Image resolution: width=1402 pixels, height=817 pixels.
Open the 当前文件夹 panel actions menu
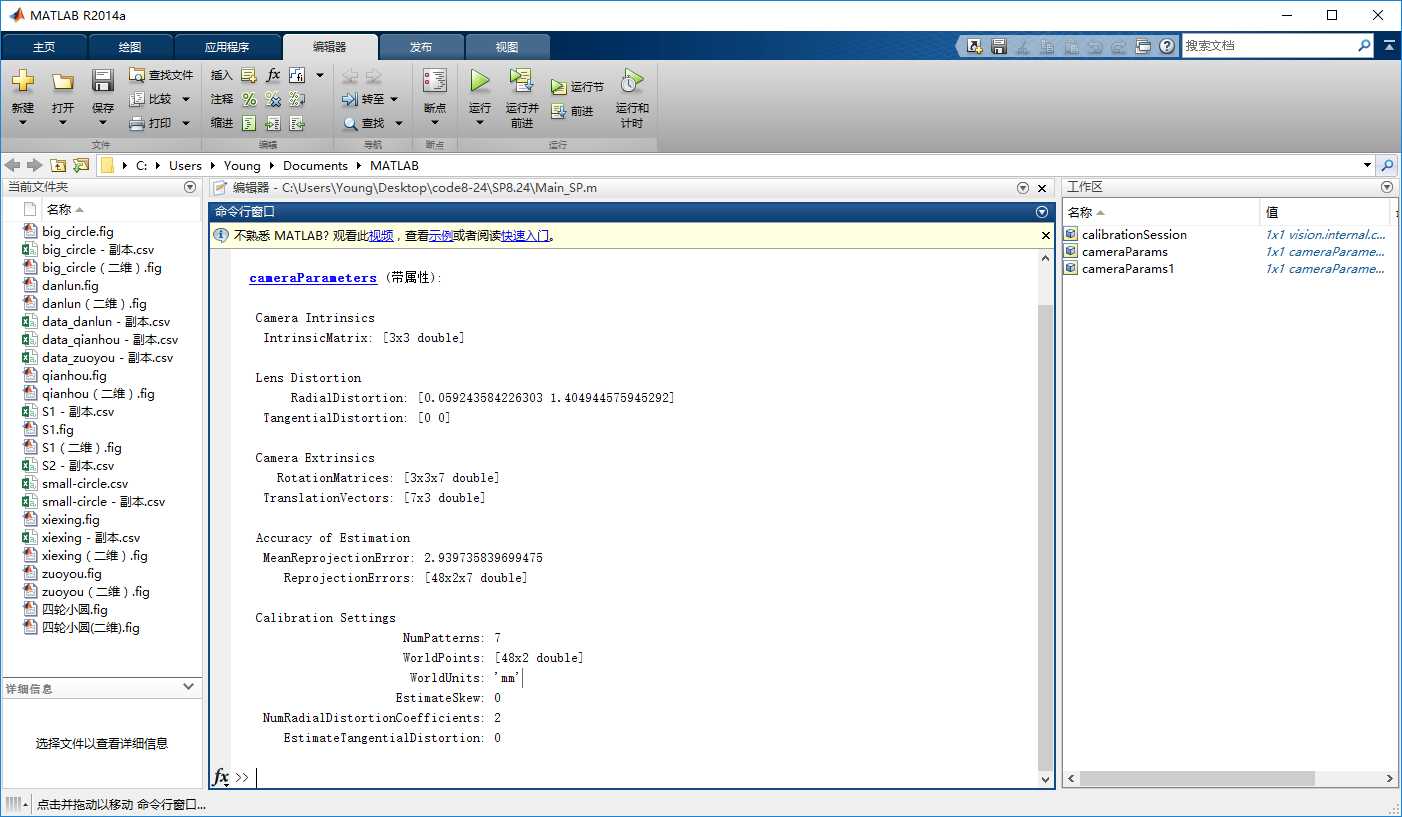click(x=190, y=187)
